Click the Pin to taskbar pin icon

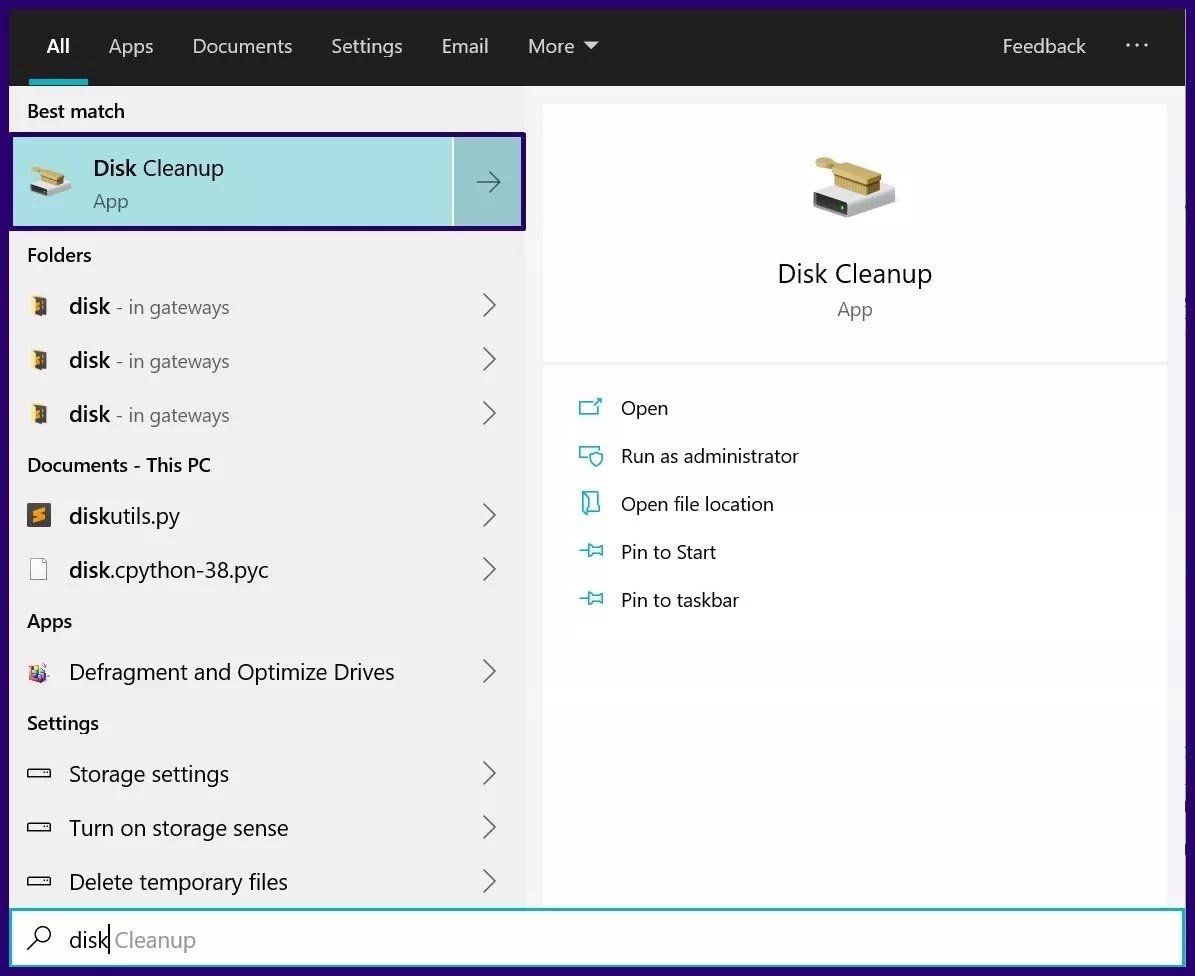591,599
